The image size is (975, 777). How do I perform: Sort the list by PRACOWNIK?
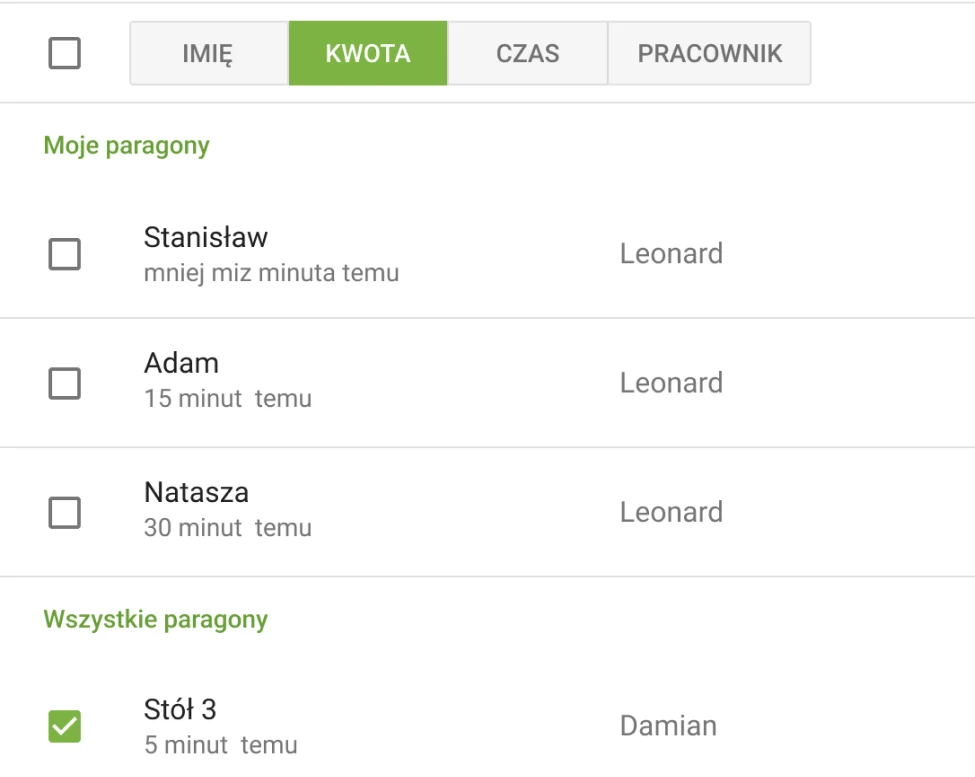708,53
